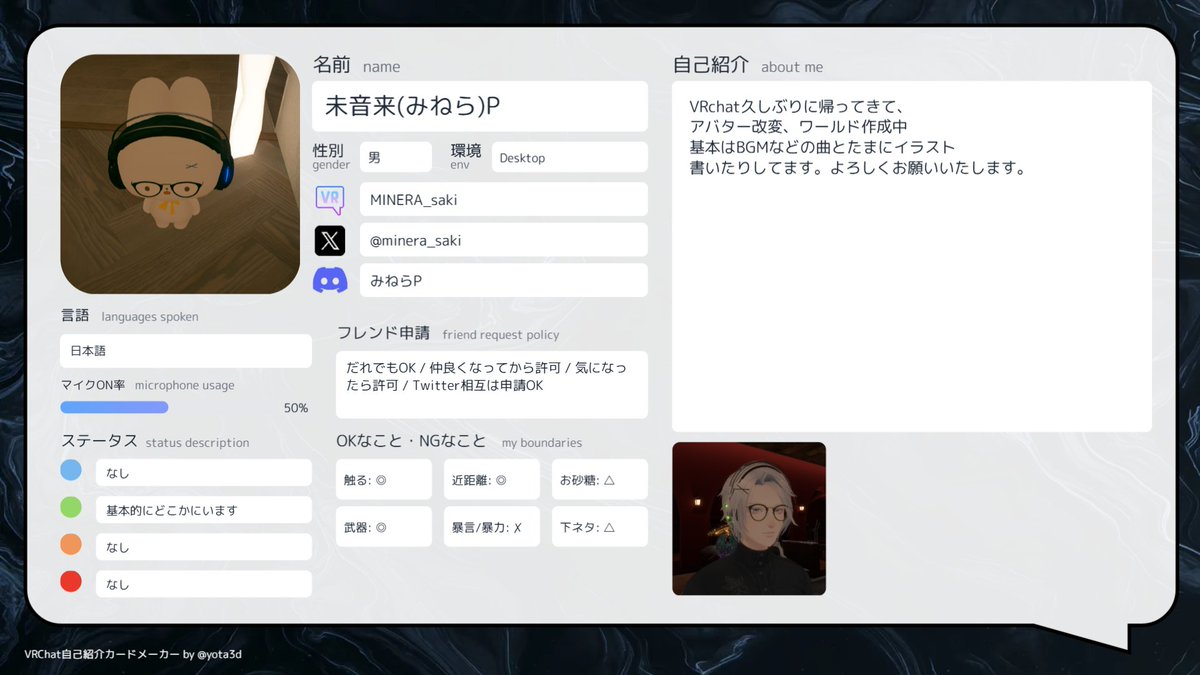Click the 名前 name heading
The width and height of the screenshot is (1200, 675).
pyautogui.click(x=357, y=65)
